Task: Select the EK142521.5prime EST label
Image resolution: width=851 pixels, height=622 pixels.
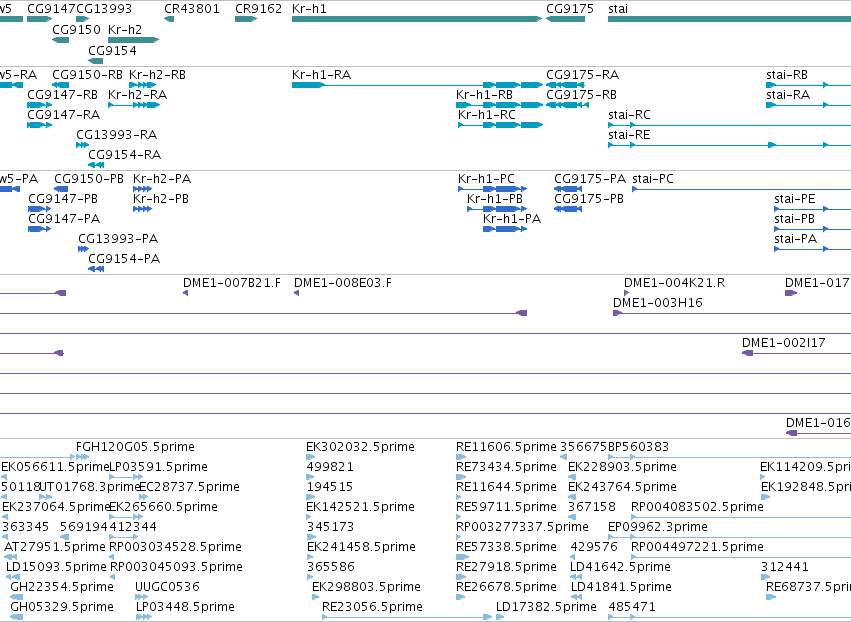Action: (360, 507)
